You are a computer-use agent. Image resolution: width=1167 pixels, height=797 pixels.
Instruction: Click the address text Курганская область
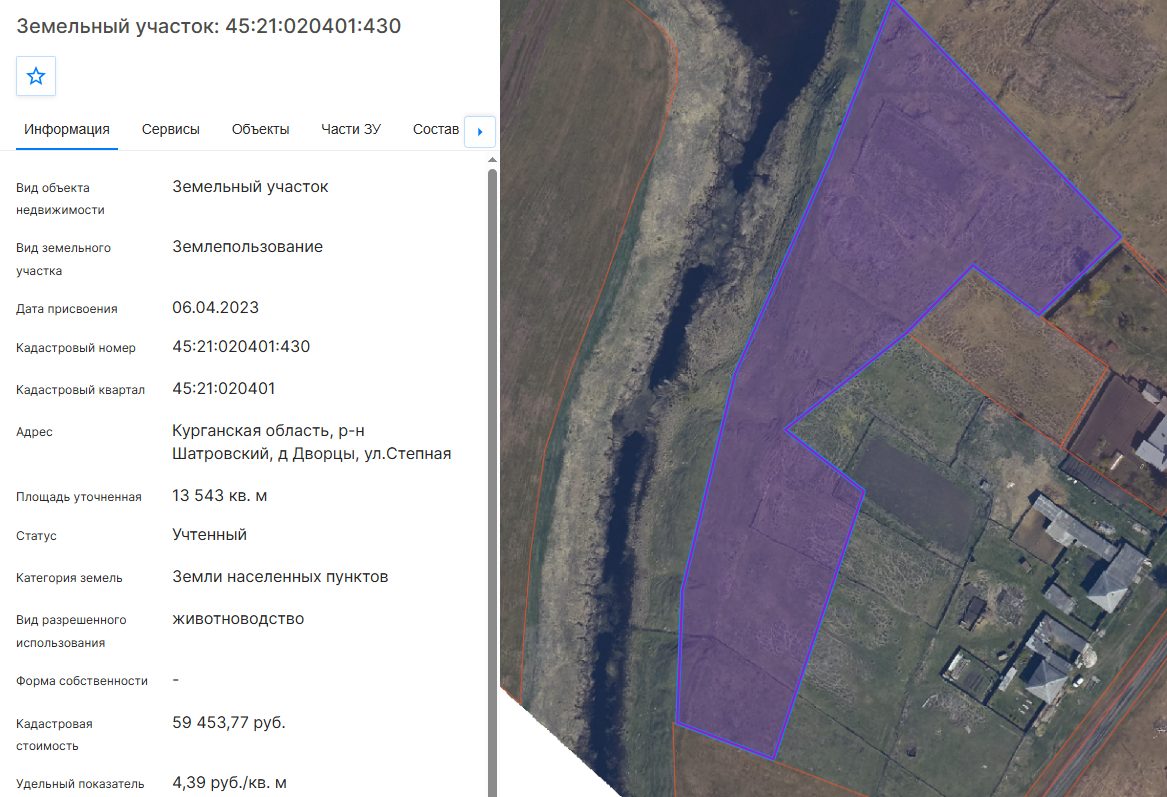[x=311, y=442]
